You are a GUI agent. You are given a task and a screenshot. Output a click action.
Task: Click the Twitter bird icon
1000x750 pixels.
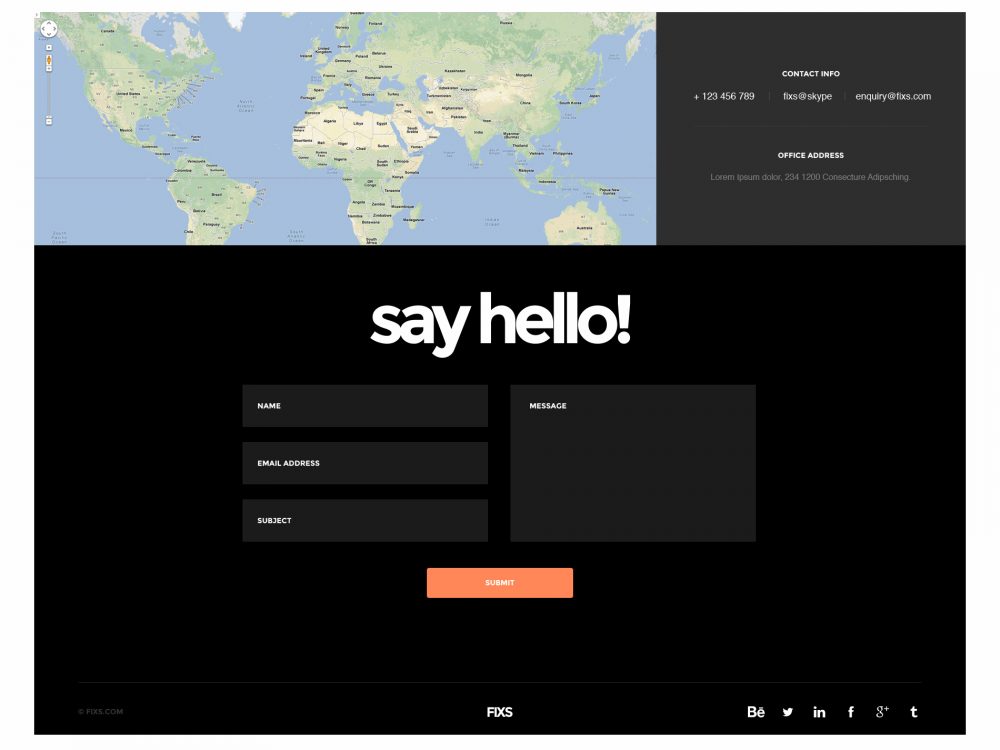coord(788,712)
